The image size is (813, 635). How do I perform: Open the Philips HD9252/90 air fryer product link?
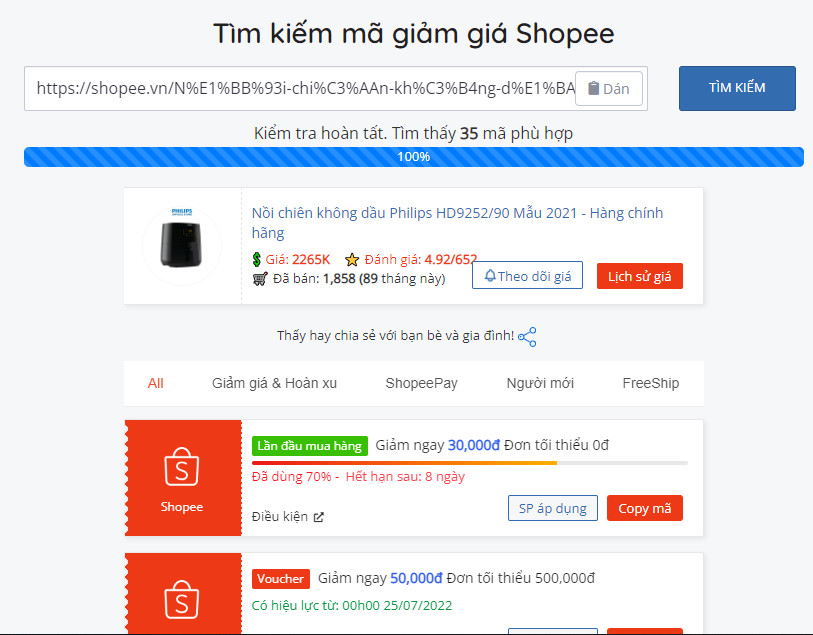[457, 223]
